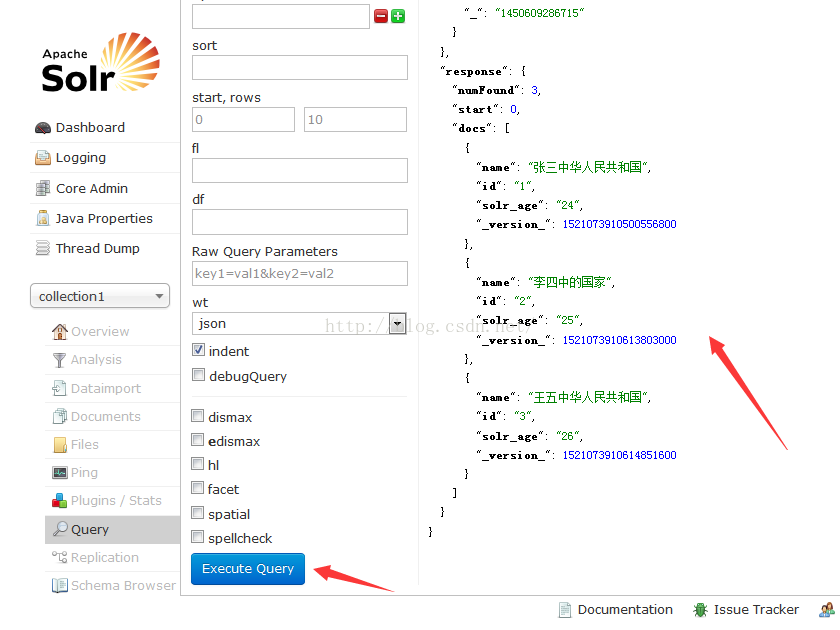The width and height of the screenshot is (840, 630).
Task: Open the wt json format dropdown
Action: coord(299,324)
